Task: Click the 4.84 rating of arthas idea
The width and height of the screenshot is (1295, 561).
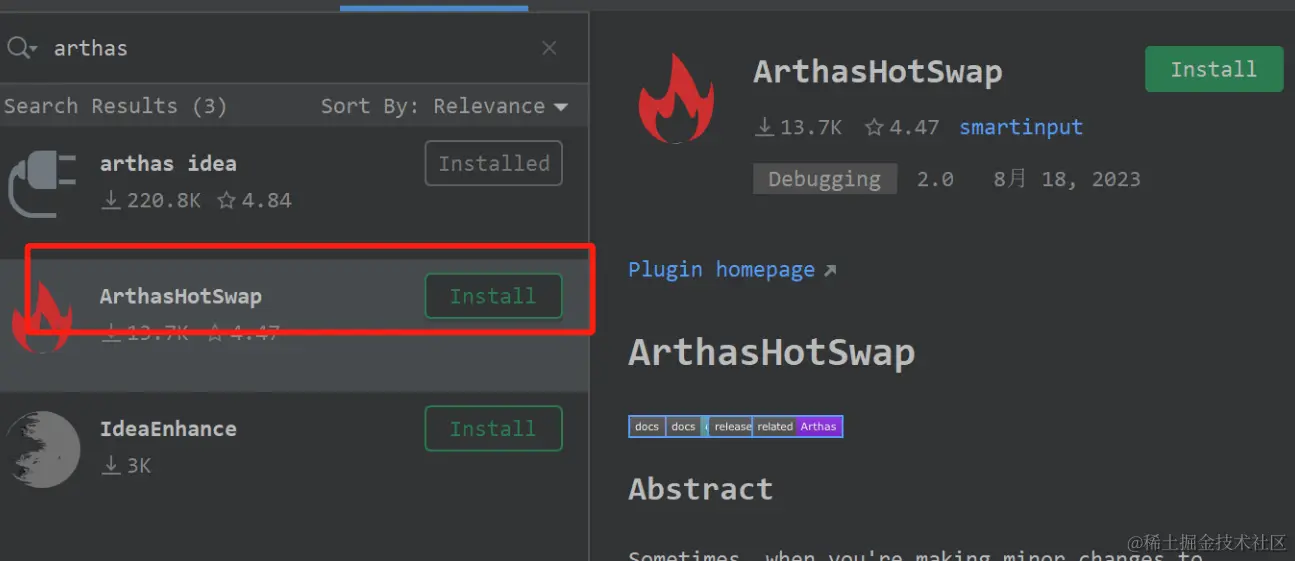Action: pos(255,200)
